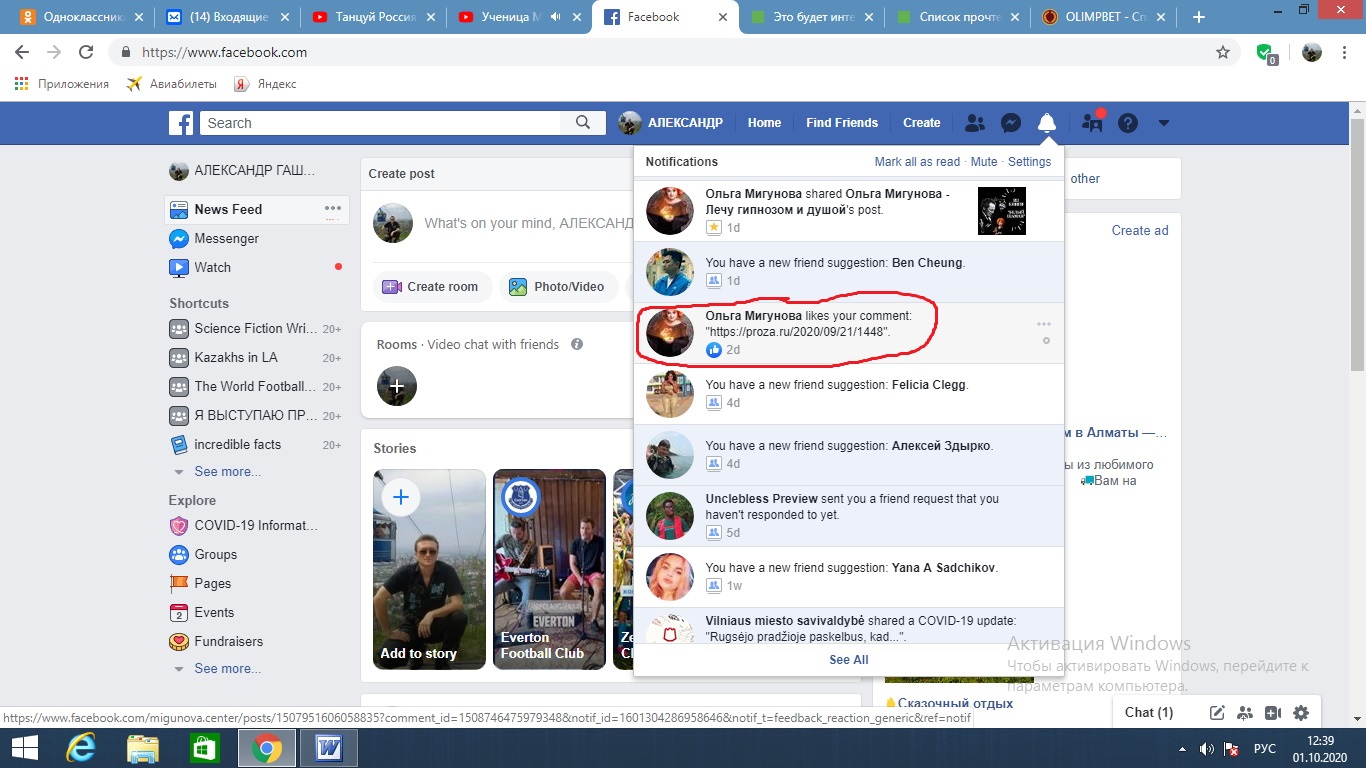Screen dimensions: 1366x768
Task: Open chat settings gear icon
Action: [1301, 713]
